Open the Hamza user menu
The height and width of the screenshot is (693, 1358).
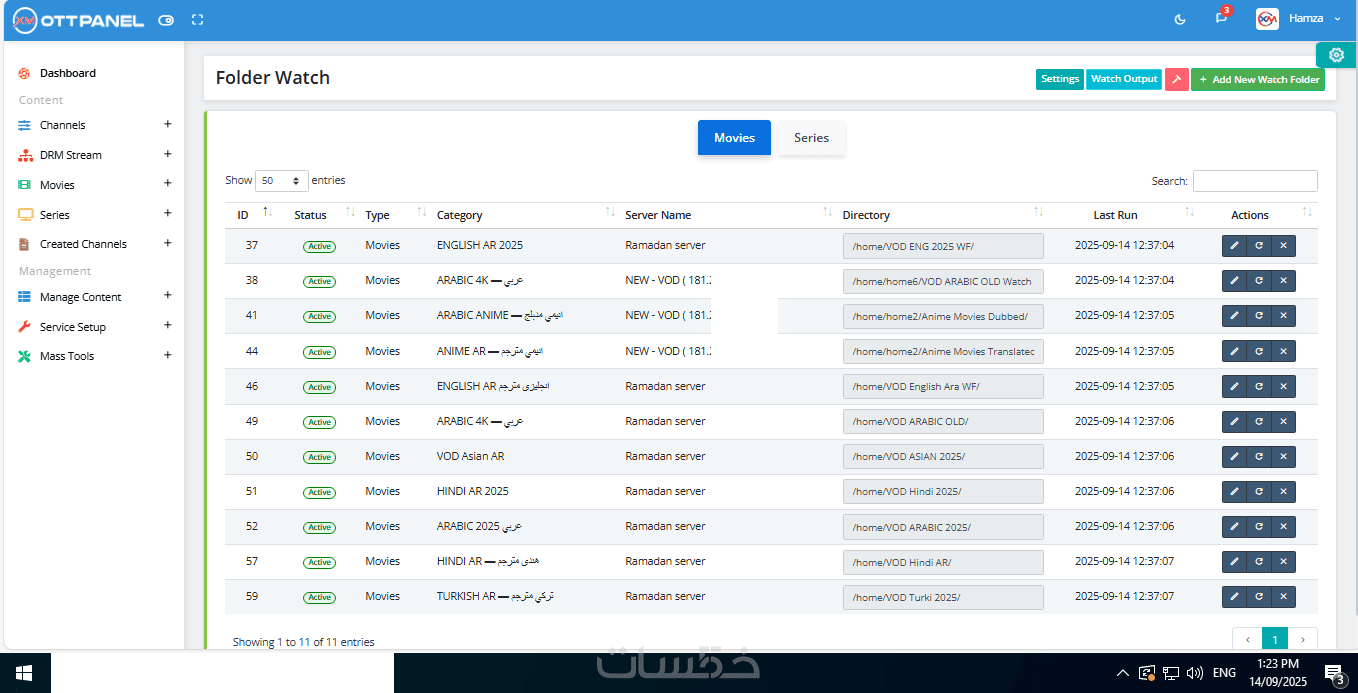tap(1298, 19)
